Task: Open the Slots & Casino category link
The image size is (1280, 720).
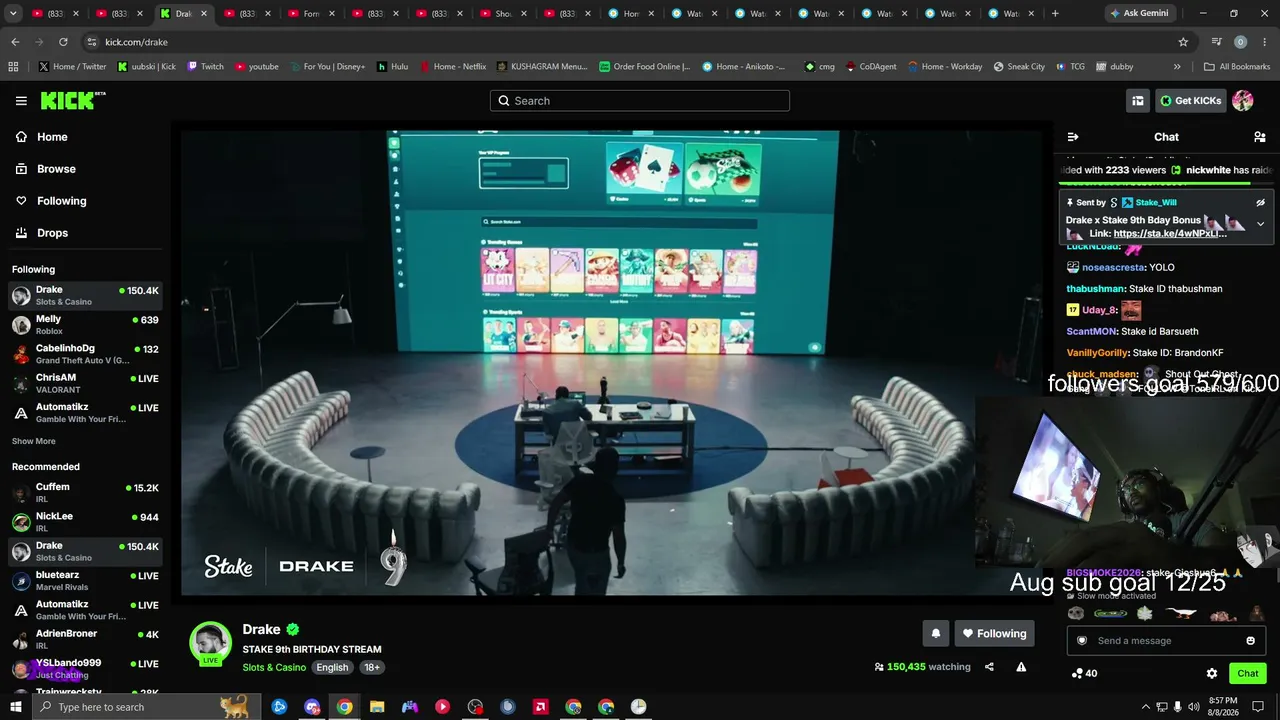Action: click(274, 667)
